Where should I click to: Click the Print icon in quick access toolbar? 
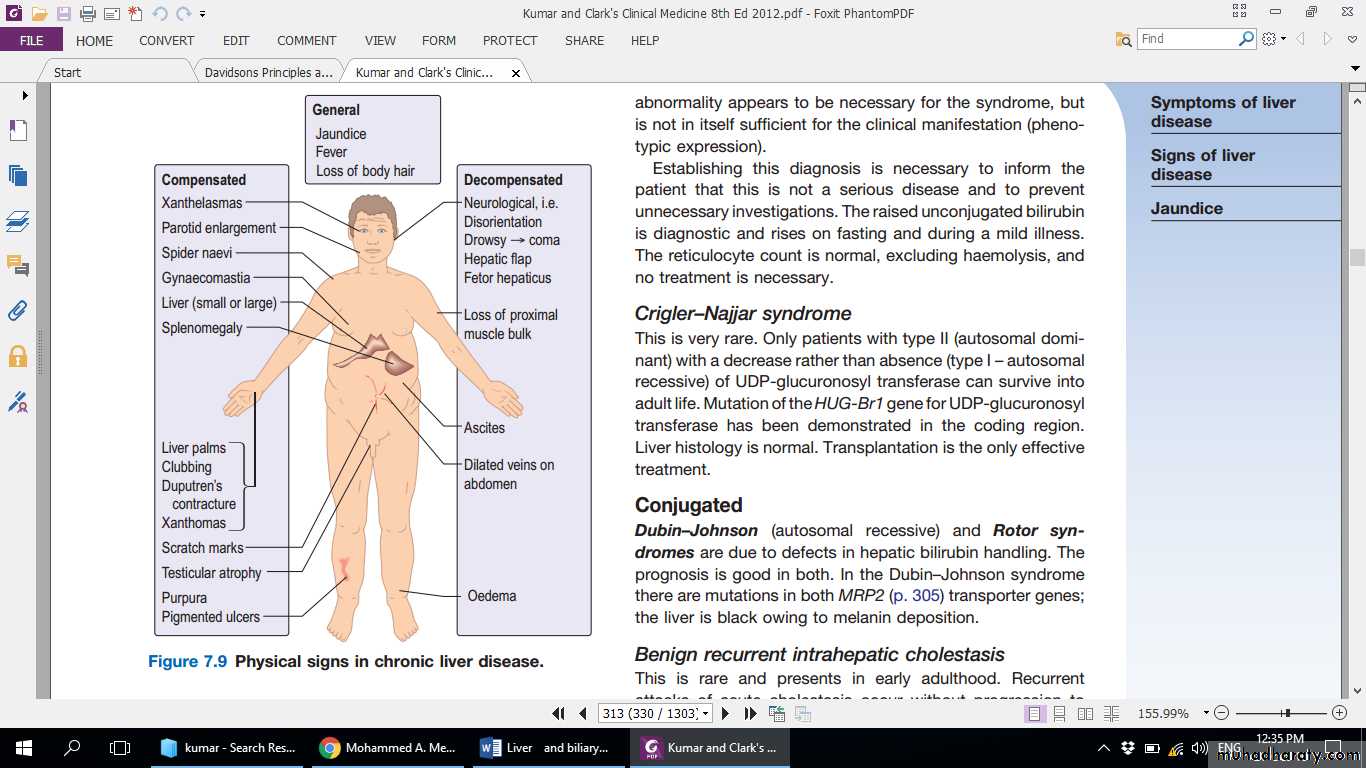(87, 14)
